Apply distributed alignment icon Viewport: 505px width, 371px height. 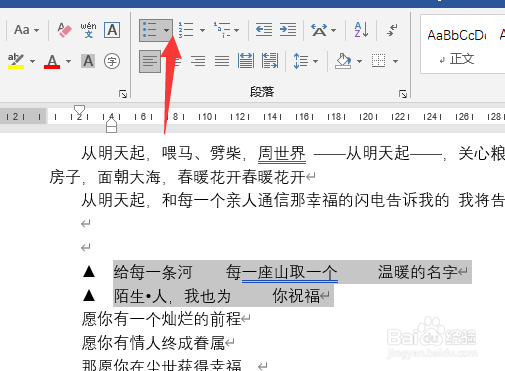pyautogui.click(x=246, y=61)
